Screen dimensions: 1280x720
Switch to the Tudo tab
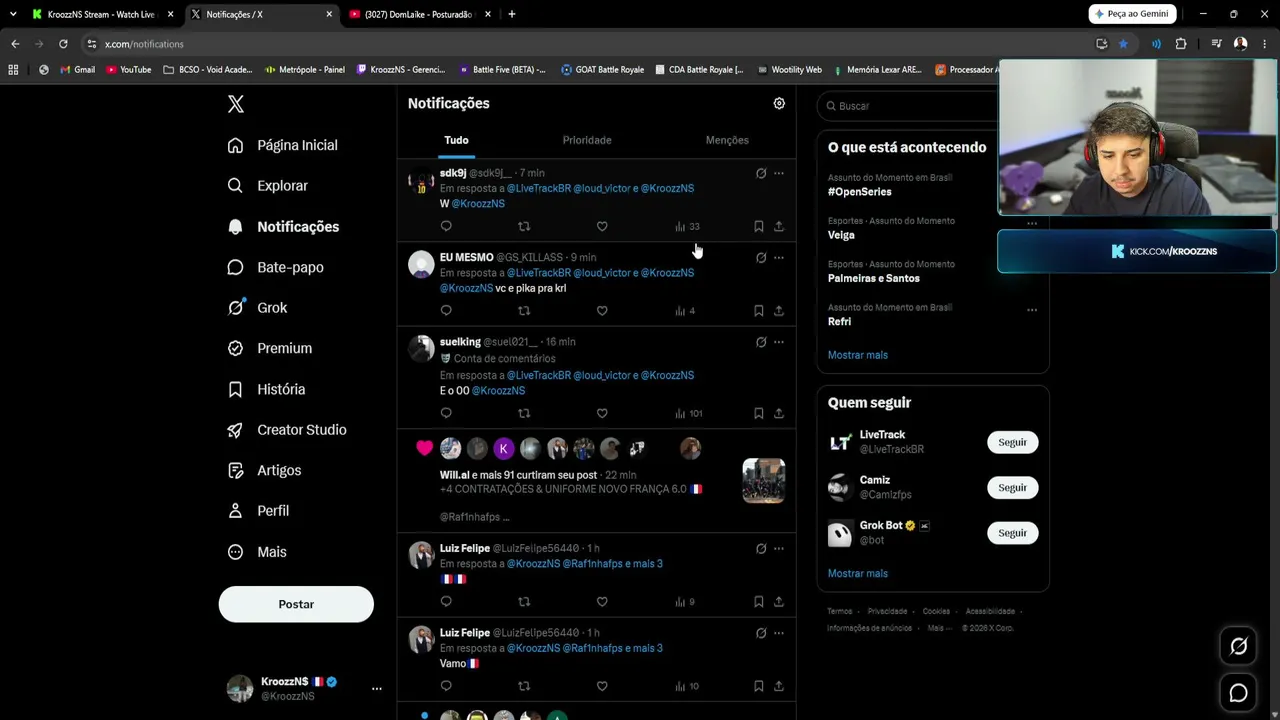(x=456, y=140)
